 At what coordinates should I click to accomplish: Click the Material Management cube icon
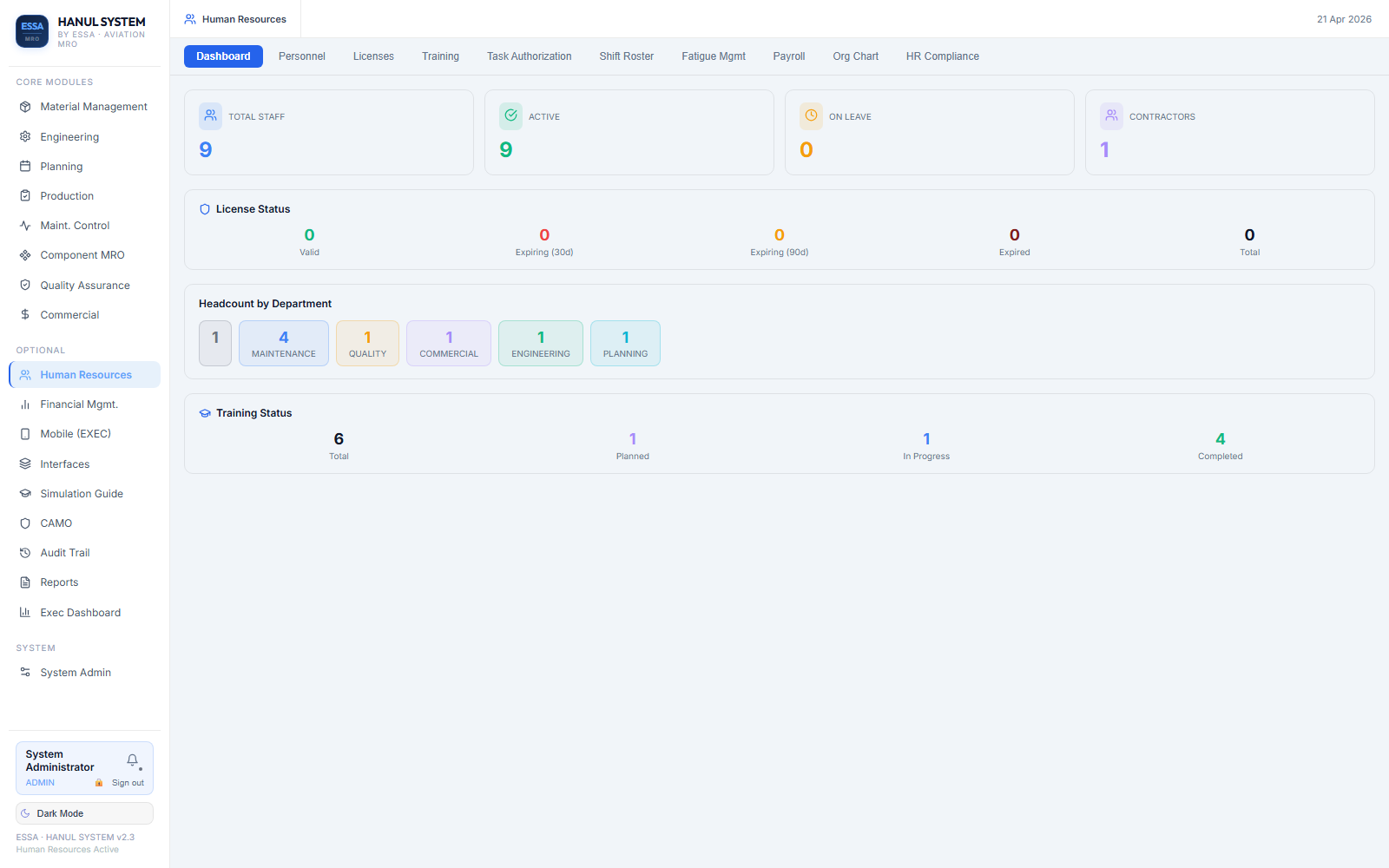point(25,107)
